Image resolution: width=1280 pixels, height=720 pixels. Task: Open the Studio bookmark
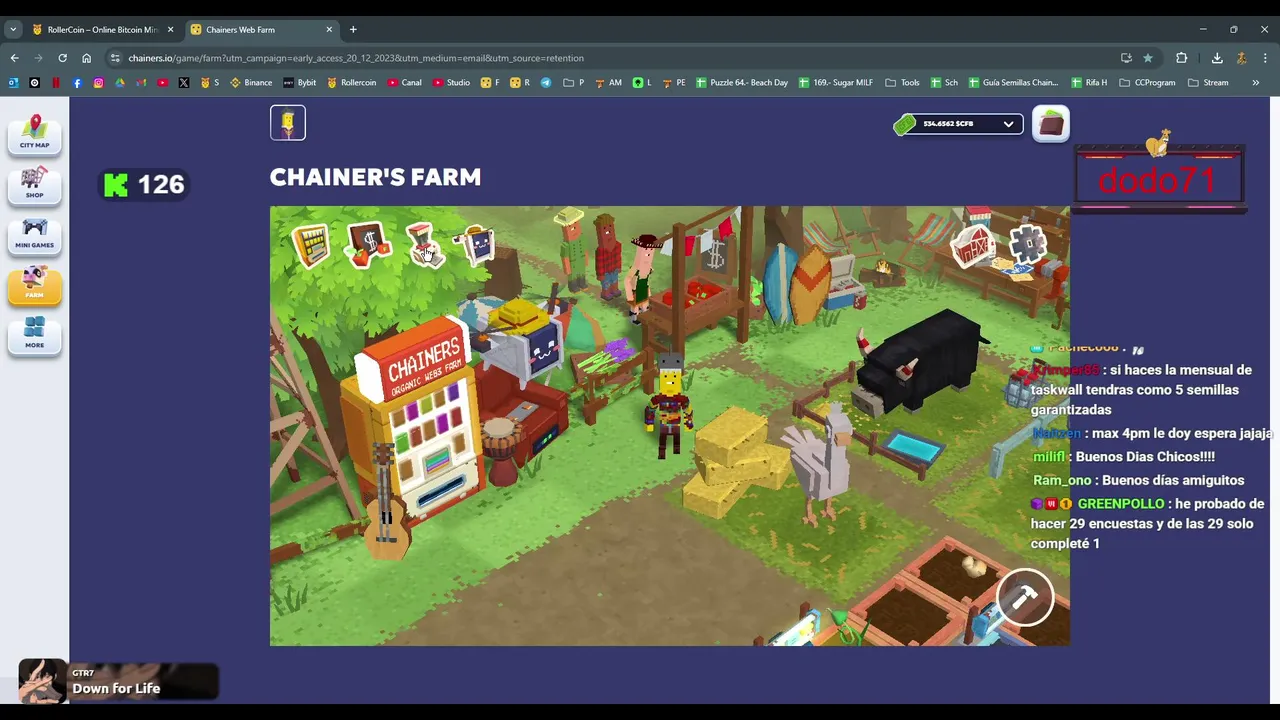pyautogui.click(x=450, y=83)
